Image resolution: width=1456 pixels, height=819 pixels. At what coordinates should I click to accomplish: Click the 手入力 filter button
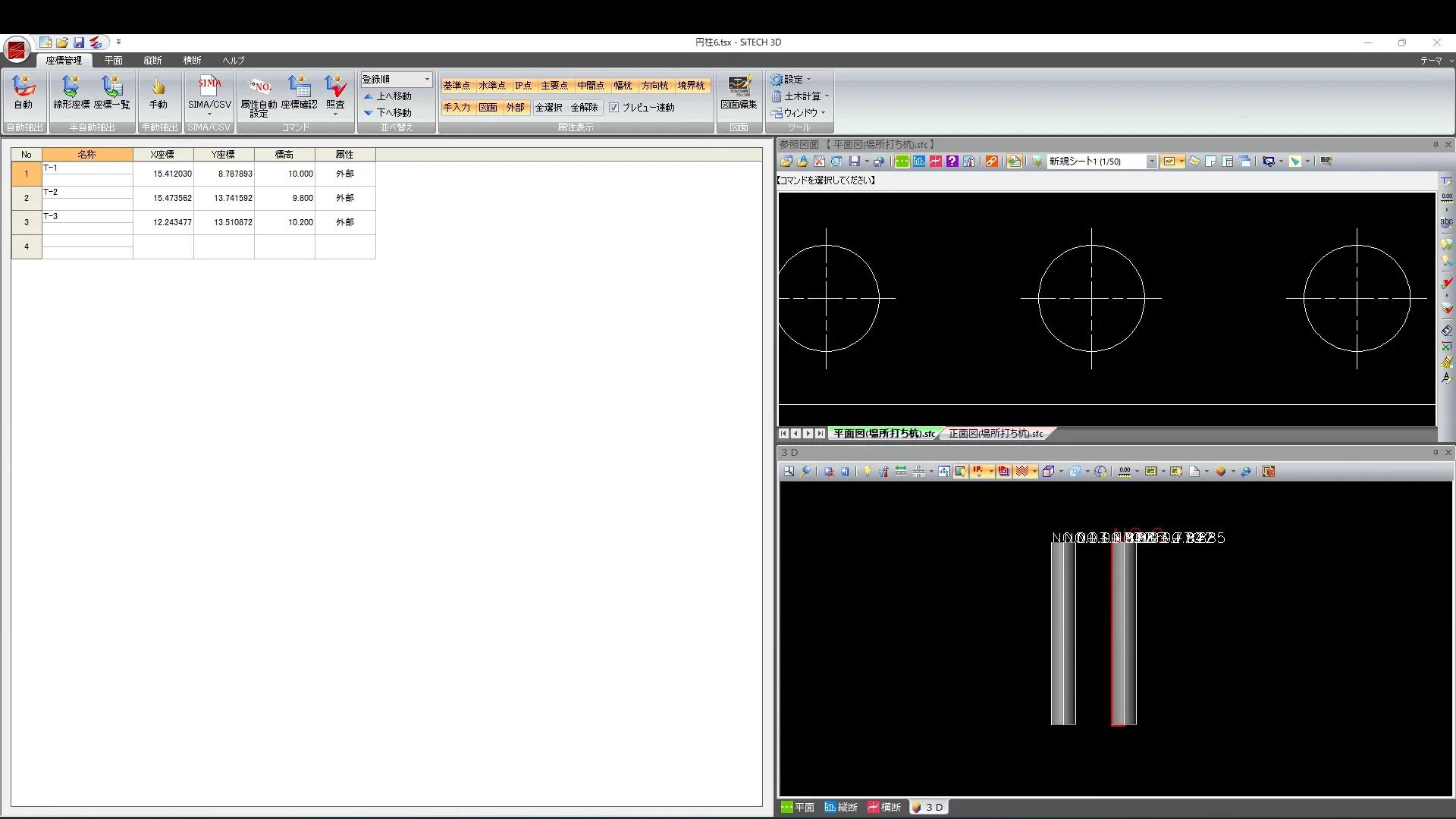pos(457,108)
